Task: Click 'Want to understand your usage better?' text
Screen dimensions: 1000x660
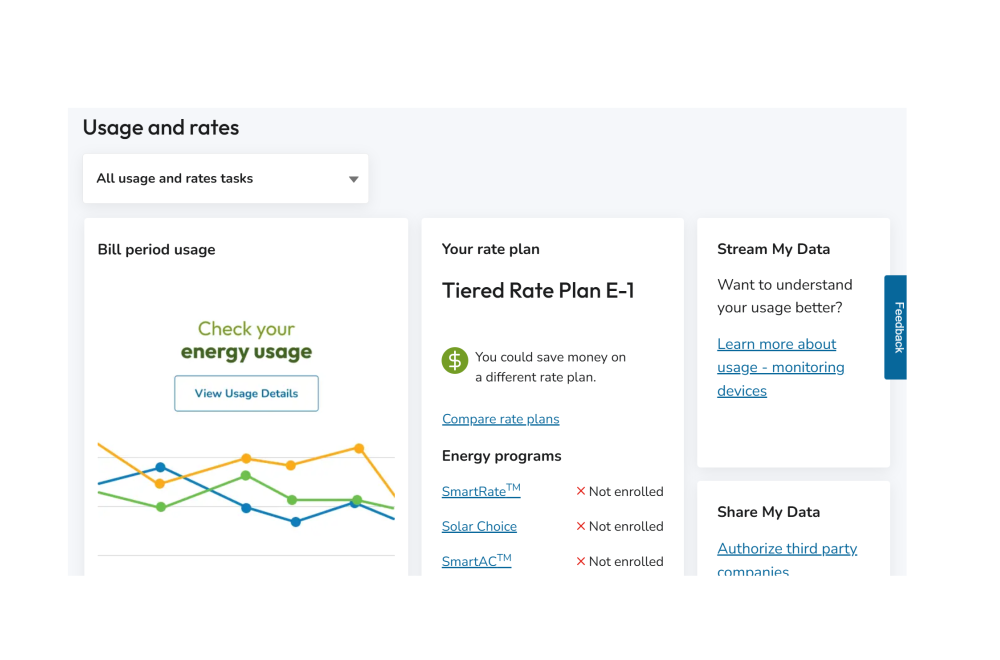Action: tap(784, 296)
